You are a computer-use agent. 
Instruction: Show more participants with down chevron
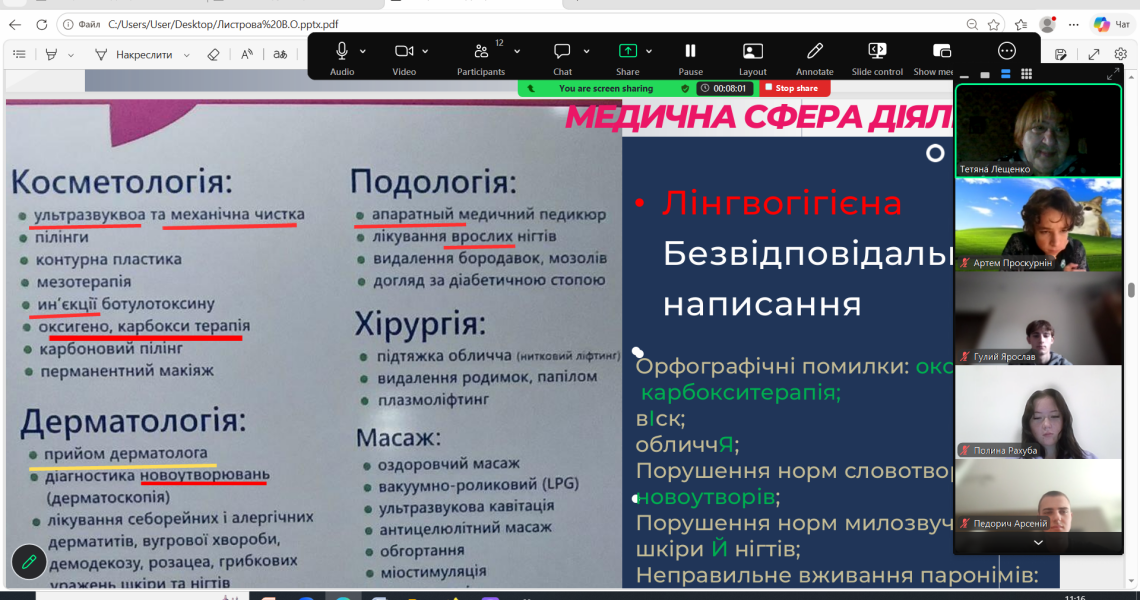tap(1038, 543)
